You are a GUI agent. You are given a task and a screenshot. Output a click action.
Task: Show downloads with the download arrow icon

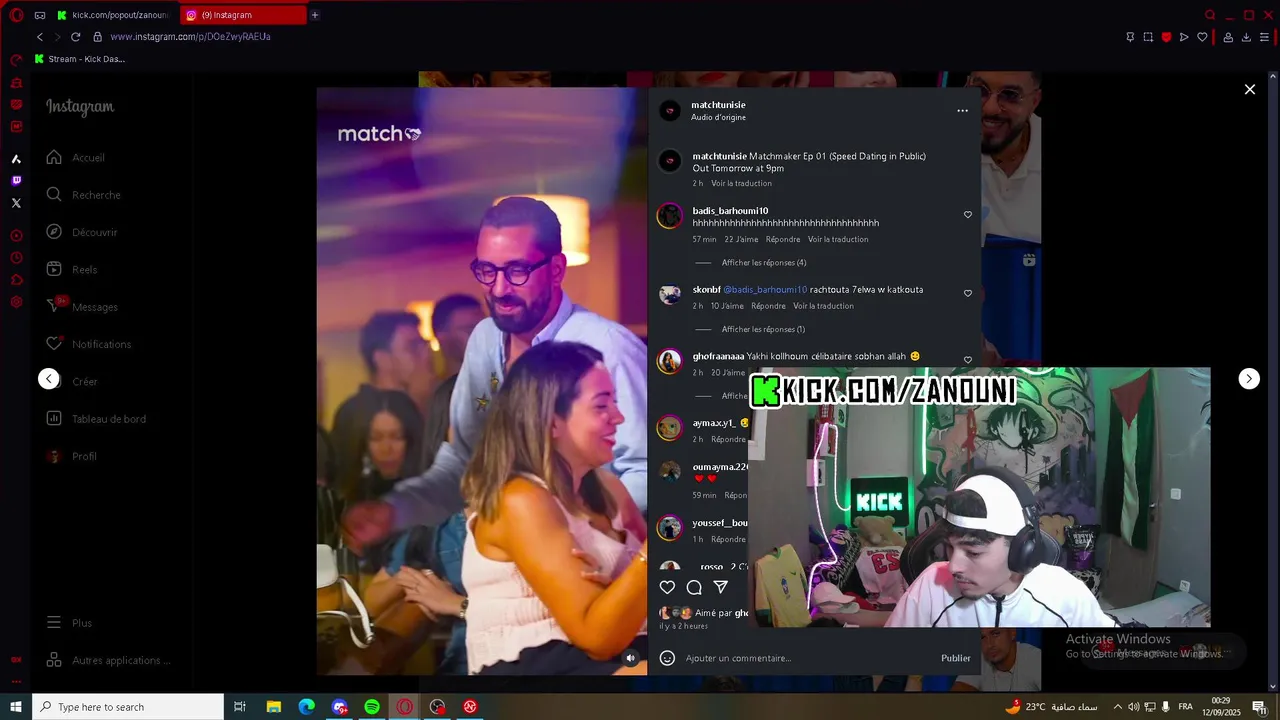[x=1246, y=37]
